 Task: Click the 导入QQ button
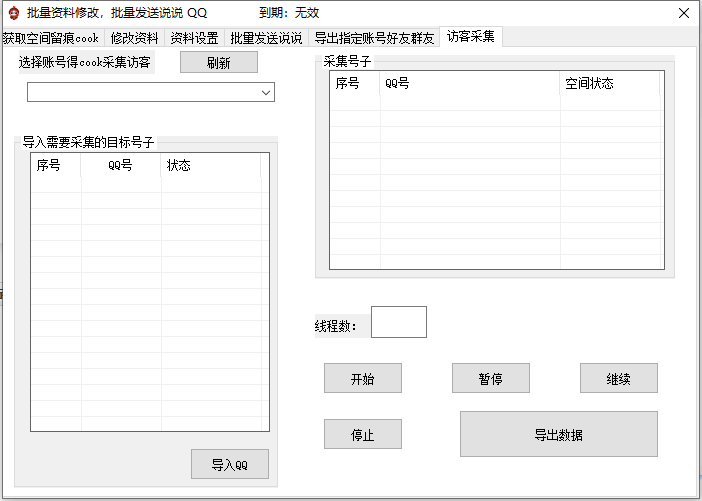(230, 464)
